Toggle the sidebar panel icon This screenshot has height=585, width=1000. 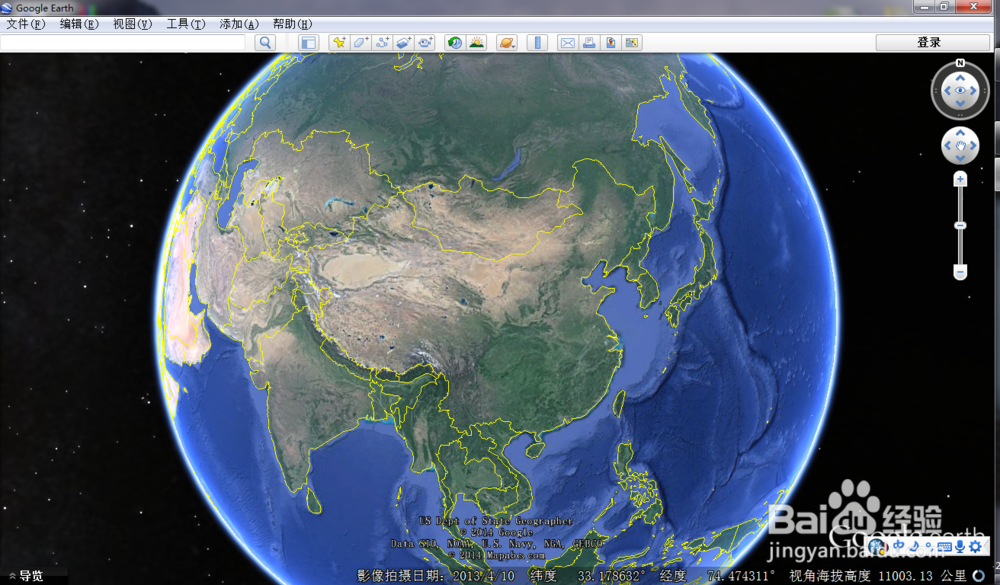pyautogui.click(x=309, y=43)
